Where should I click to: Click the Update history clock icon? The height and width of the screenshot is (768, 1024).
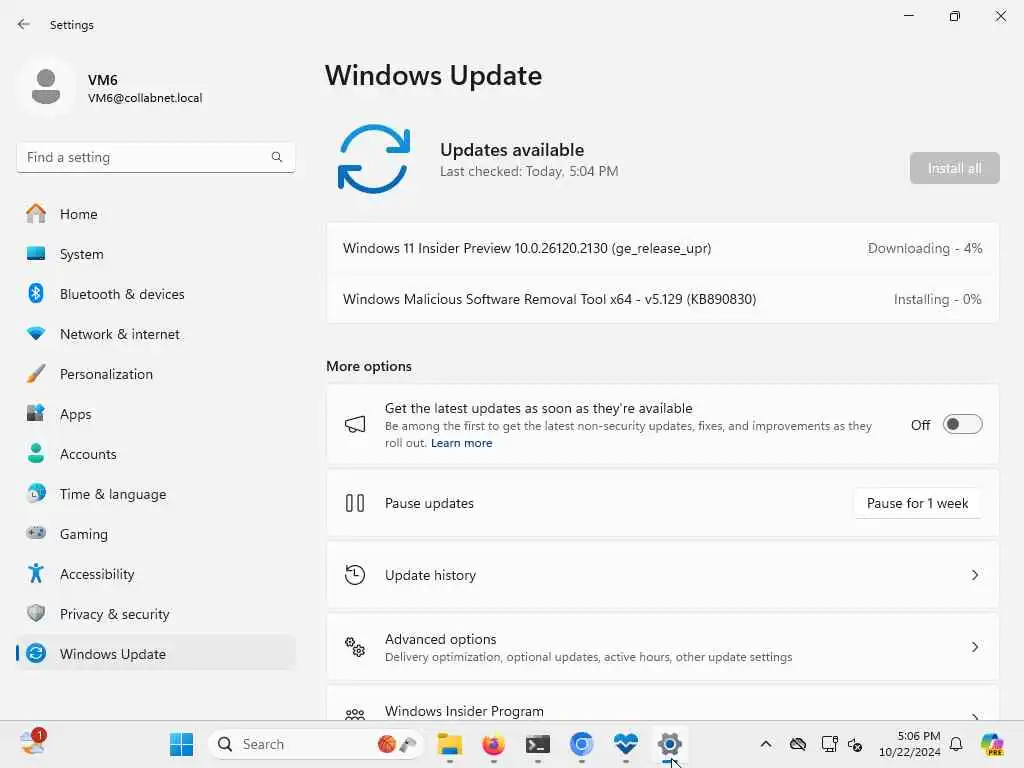(x=355, y=575)
